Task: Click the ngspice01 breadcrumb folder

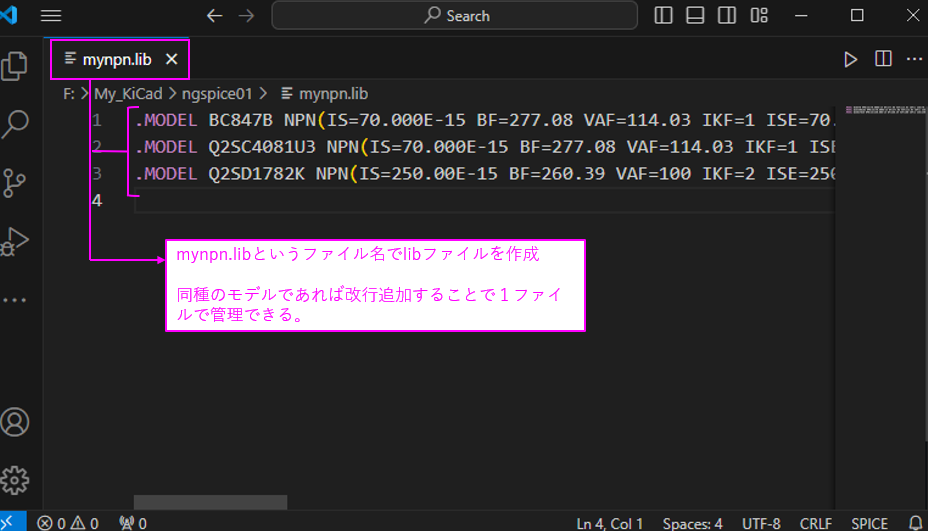Action: click(217, 94)
